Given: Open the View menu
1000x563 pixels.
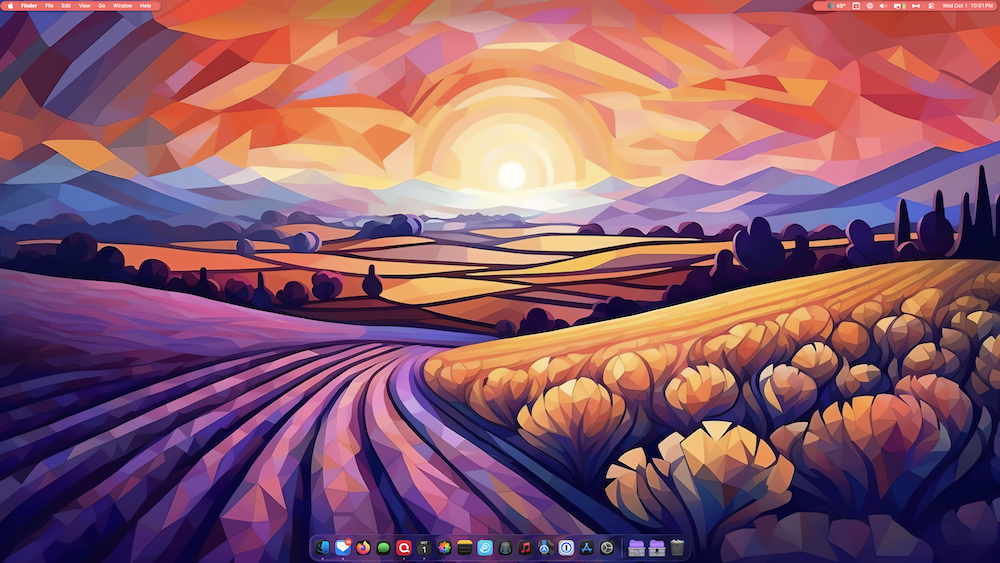Looking at the screenshot, I should point(84,6).
